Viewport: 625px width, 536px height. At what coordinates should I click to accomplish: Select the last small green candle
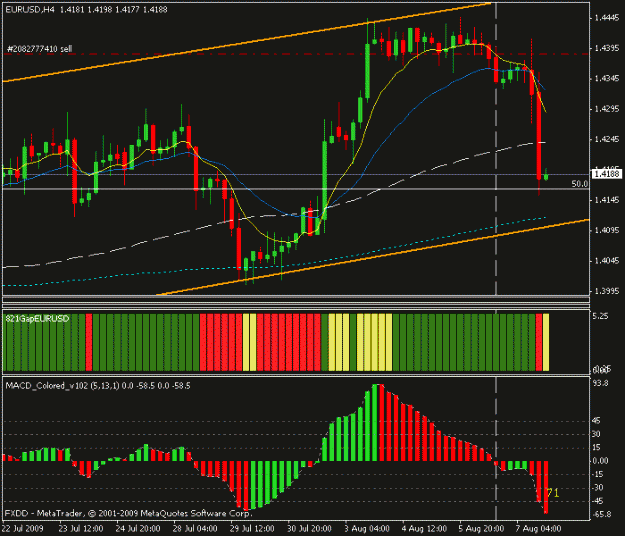[x=546, y=176]
